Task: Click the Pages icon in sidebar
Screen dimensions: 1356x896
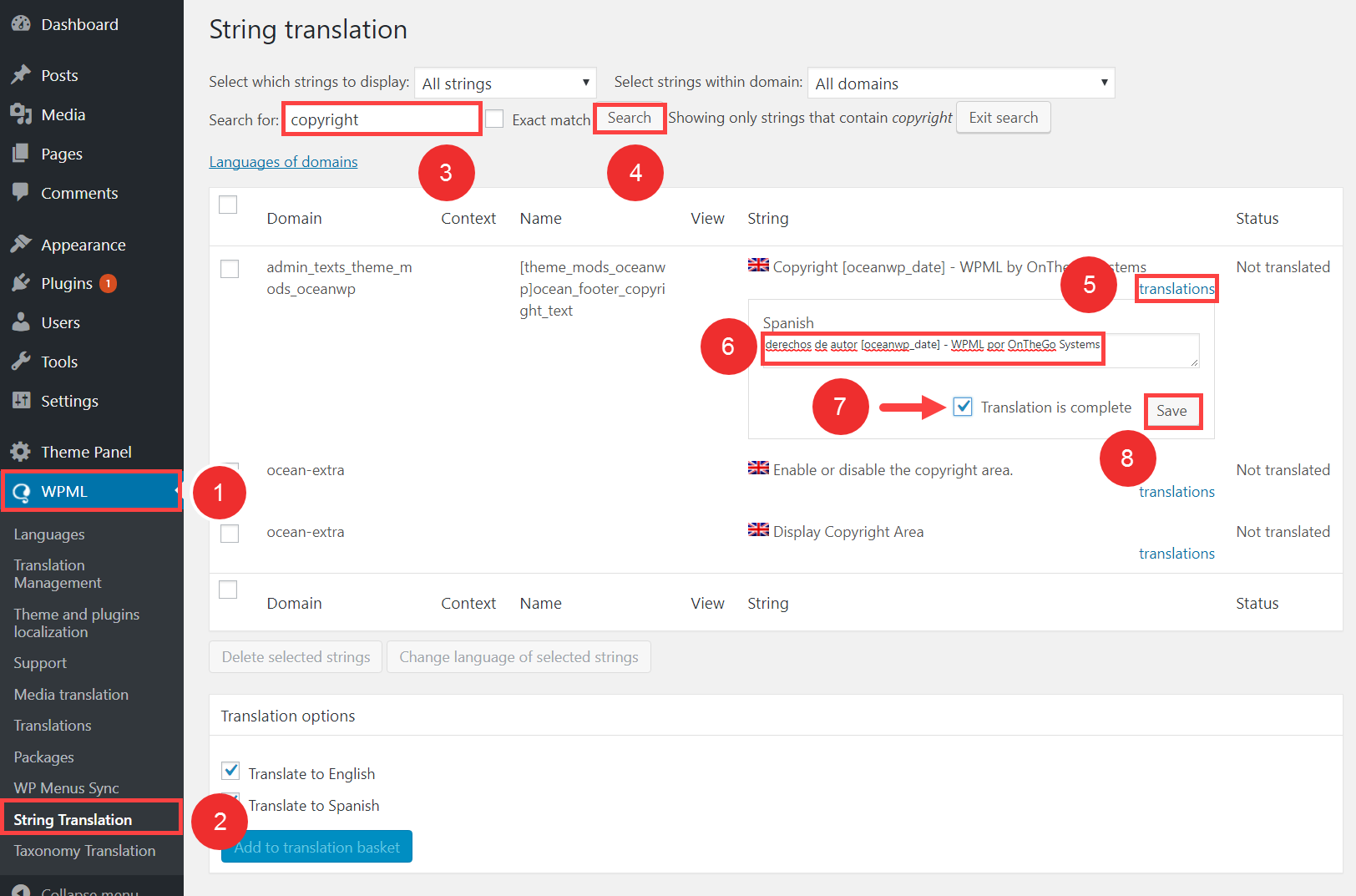Action: [21, 154]
